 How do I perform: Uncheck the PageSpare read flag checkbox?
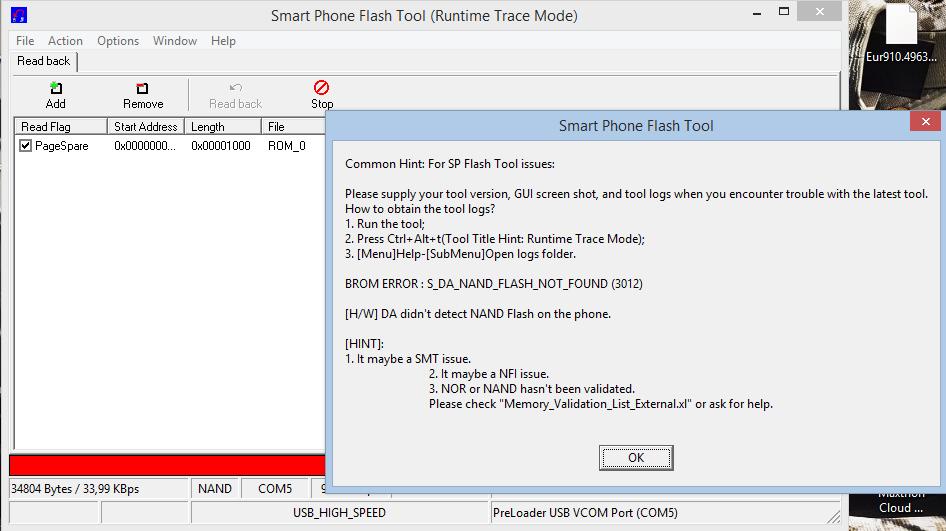25,145
